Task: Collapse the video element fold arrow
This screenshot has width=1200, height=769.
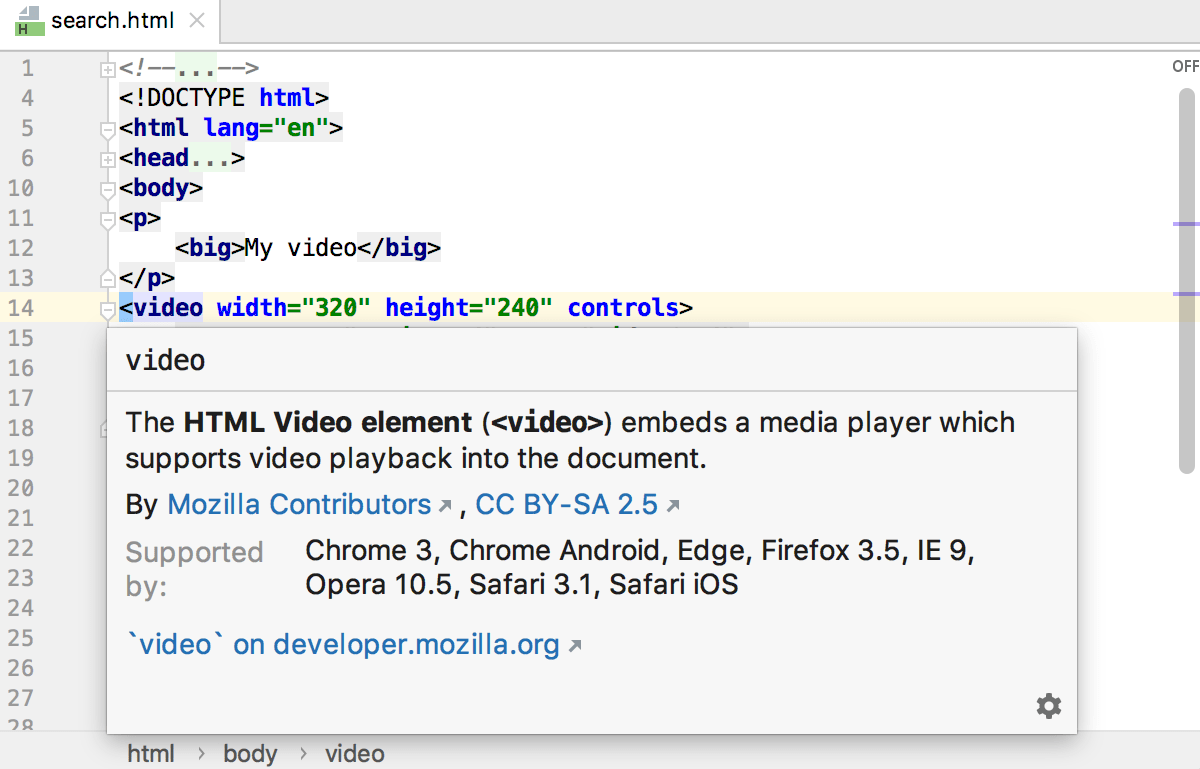Action: (107, 311)
